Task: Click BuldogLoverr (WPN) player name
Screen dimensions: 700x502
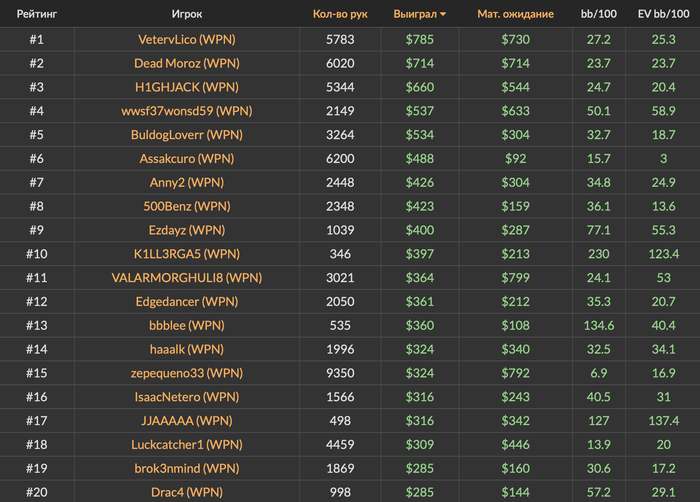Action: (187, 134)
